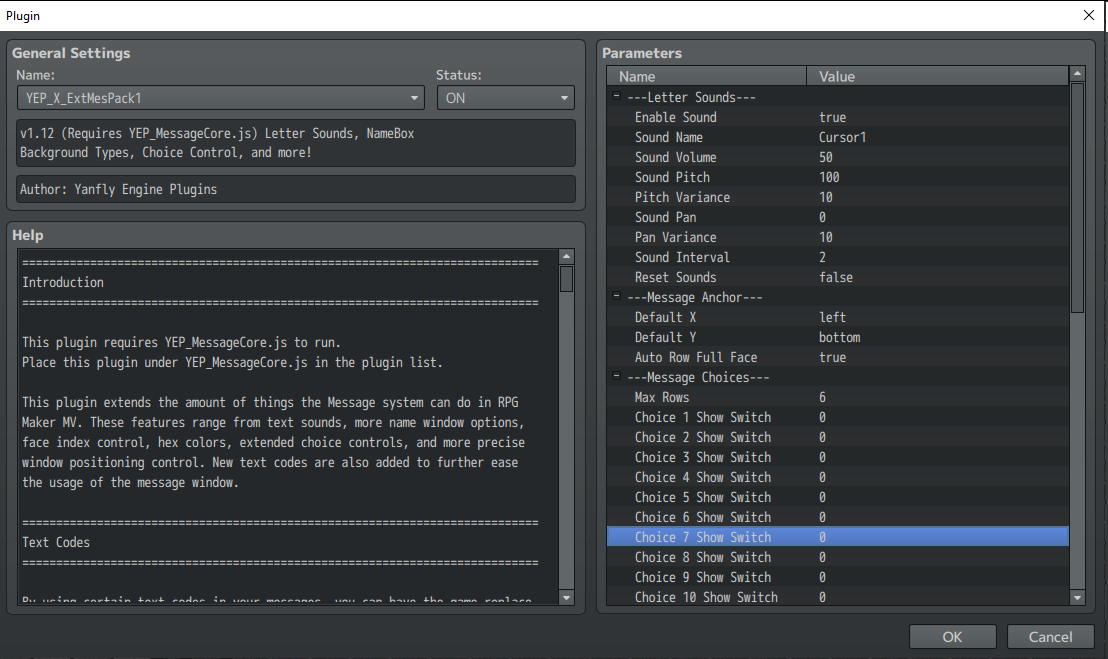Click the Value column header in Parameters

click(x=938, y=76)
